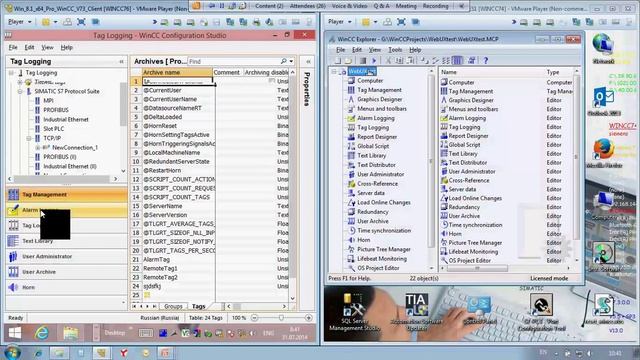Toggle Archiving disabled checkbox in row 1
This screenshot has height=360, width=640.
coord(271,81)
